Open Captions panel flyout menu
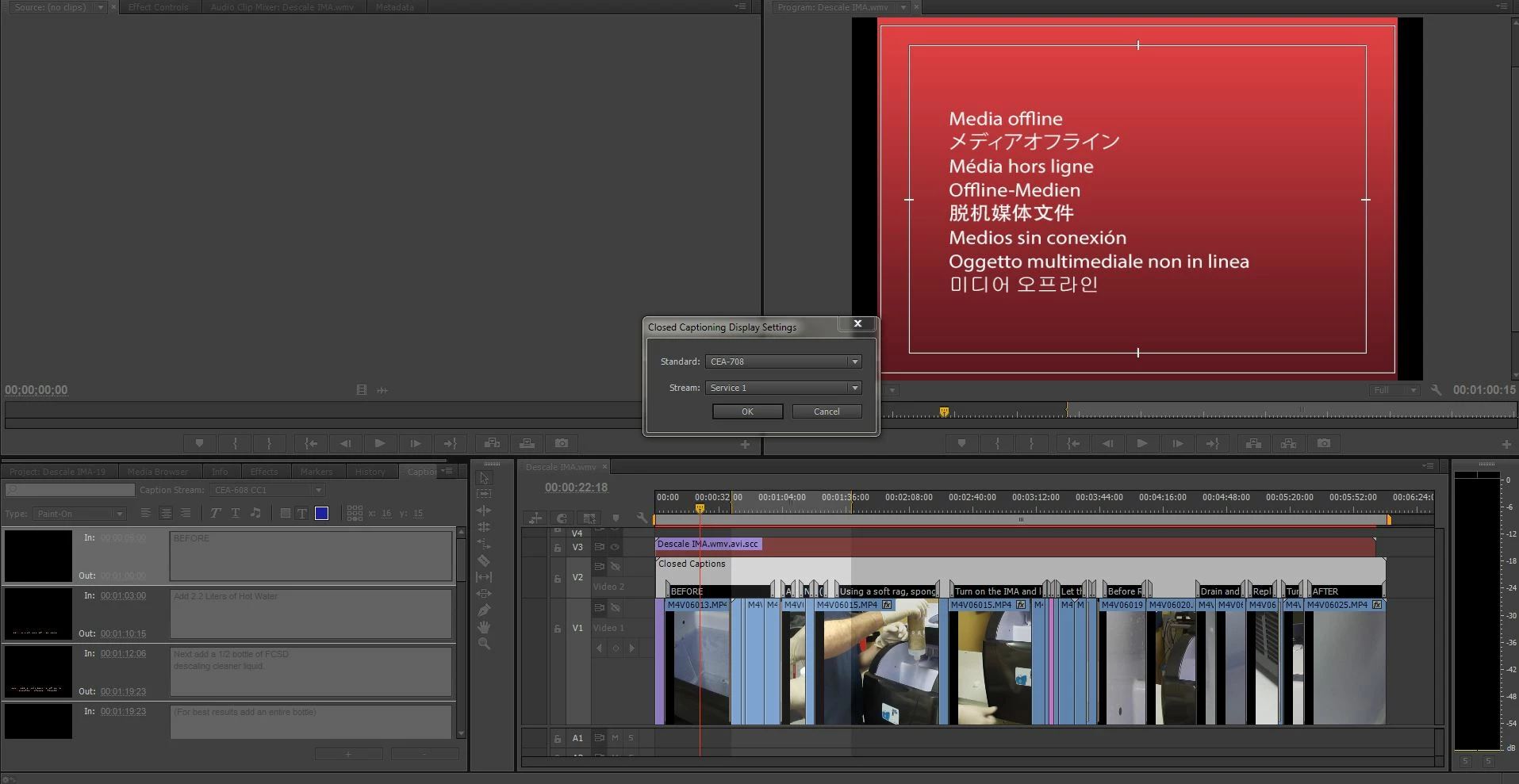 [x=447, y=471]
